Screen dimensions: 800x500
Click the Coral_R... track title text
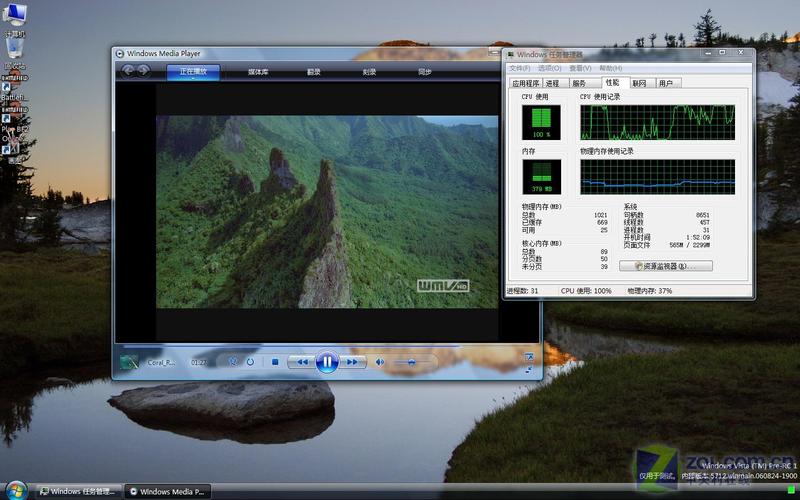(x=161, y=363)
